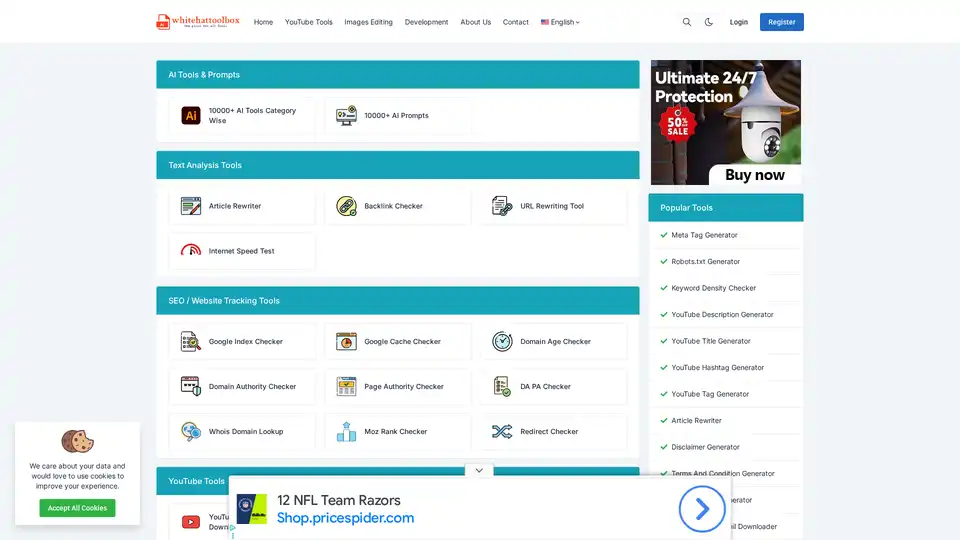Click the Backlink Checker icon
Viewport: 960px width, 540px height.
(346, 206)
